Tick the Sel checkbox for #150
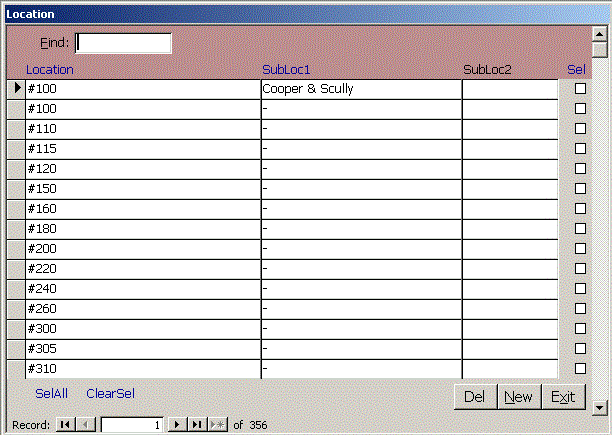612x435 pixels. (x=580, y=189)
